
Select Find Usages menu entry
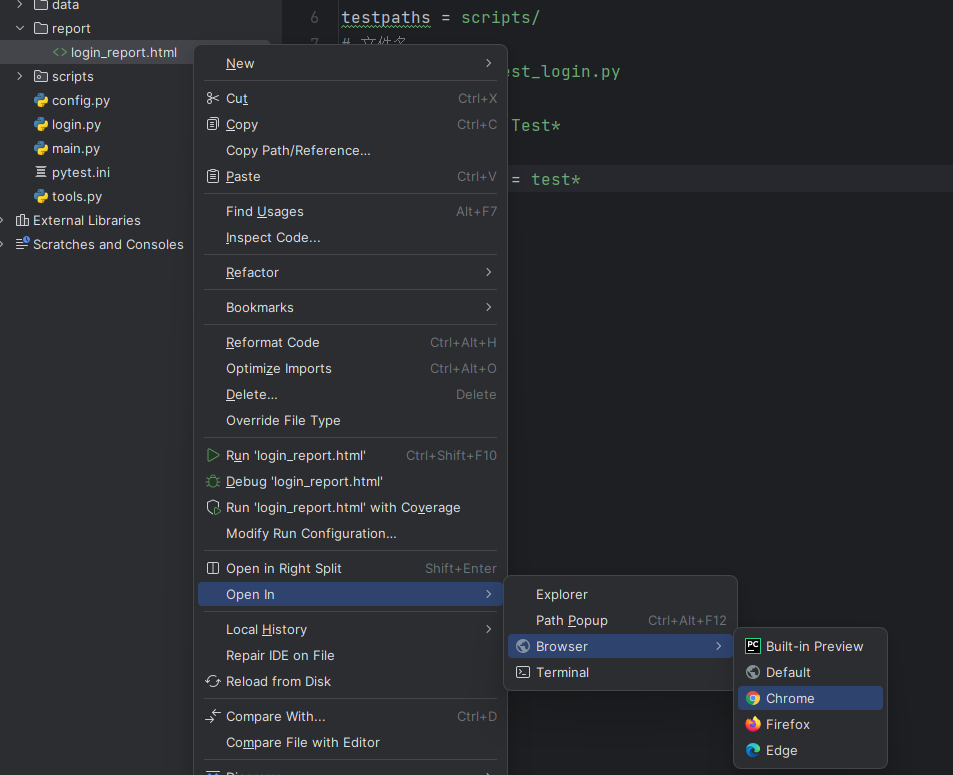pyautogui.click(x=265, y=211)
